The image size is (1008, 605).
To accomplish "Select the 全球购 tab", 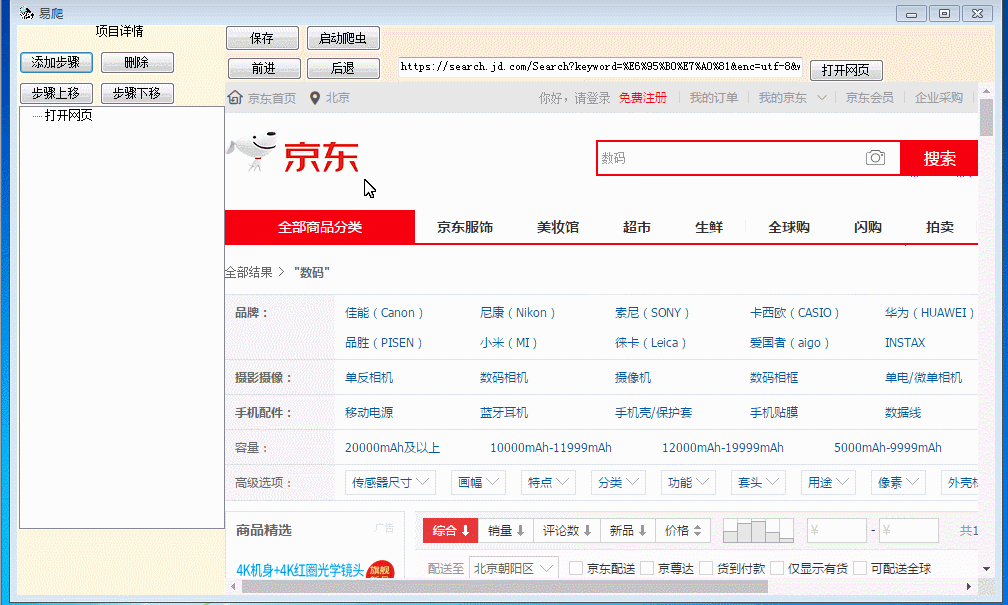I will pos(789,227).
